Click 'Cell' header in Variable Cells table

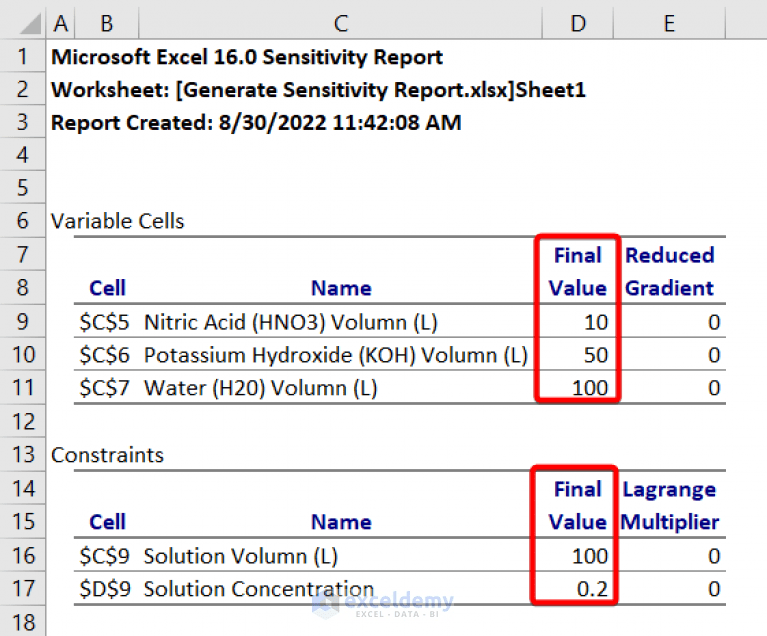(x=107, y=288)
